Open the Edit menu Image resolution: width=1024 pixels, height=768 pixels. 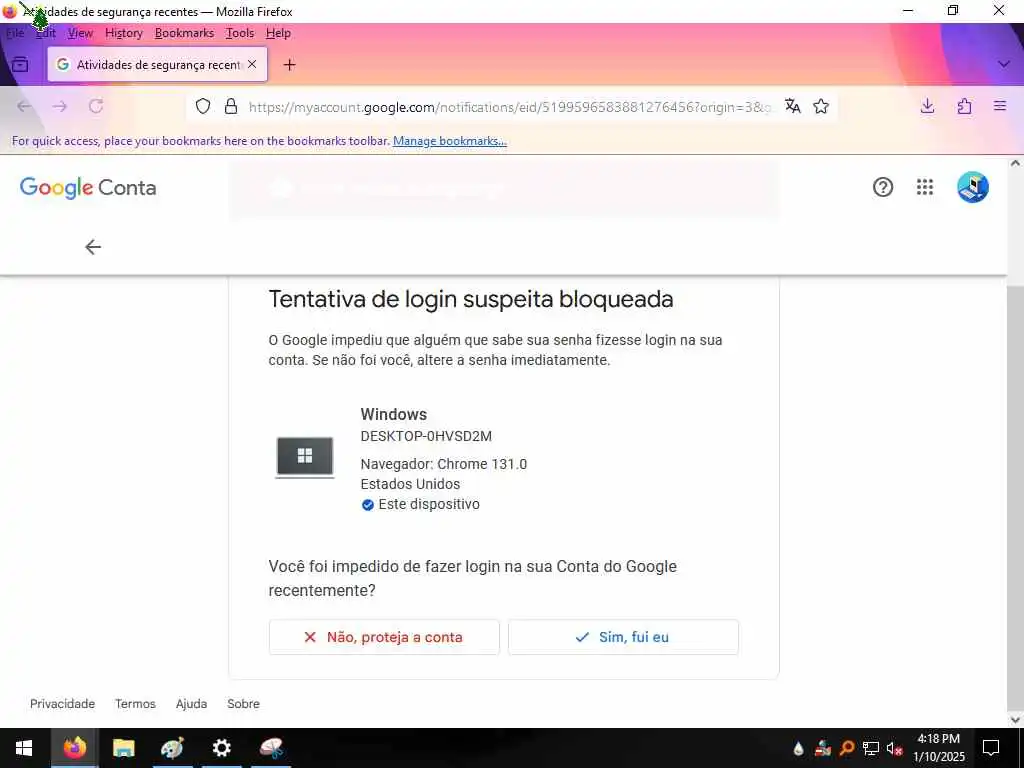click(46, 33)
